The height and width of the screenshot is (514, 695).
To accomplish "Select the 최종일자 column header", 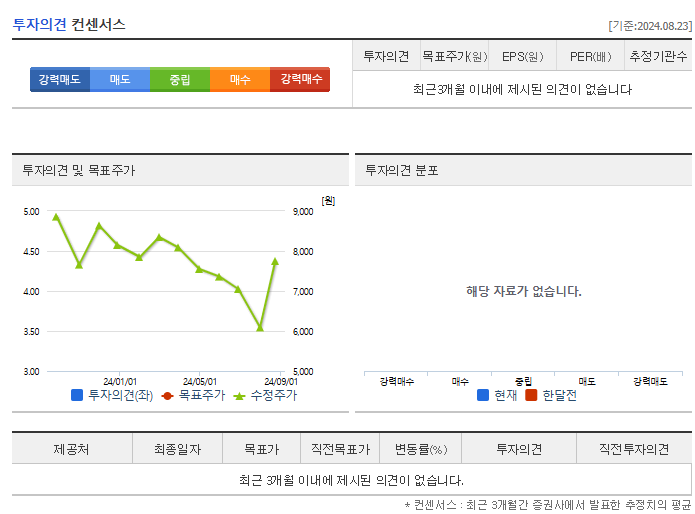I will click(177, 449).
